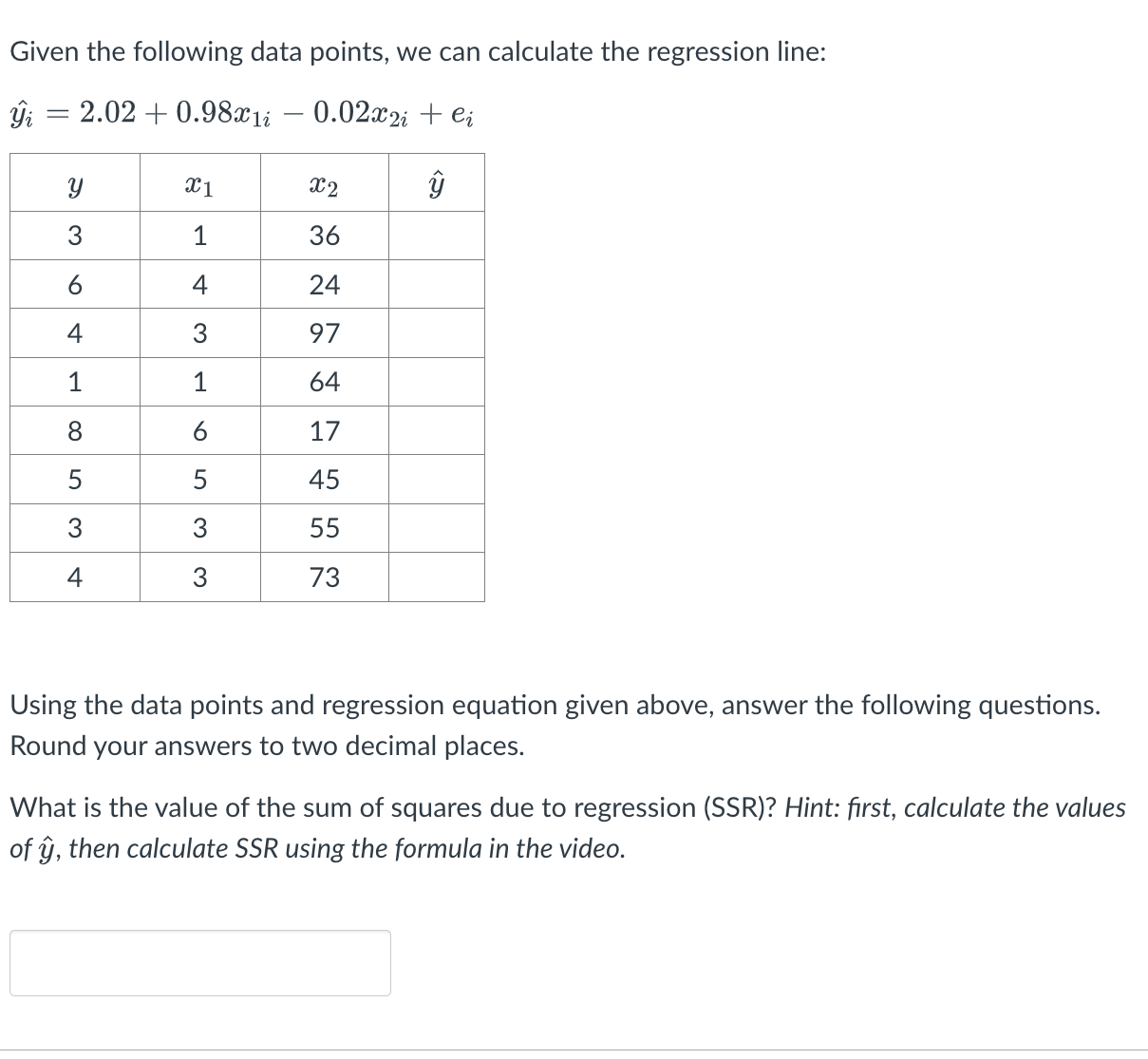Image resolution: width=1148 pixels, height=1059 pixels.
Task: Select the cell containing 55
Action: tap(325, 529)
